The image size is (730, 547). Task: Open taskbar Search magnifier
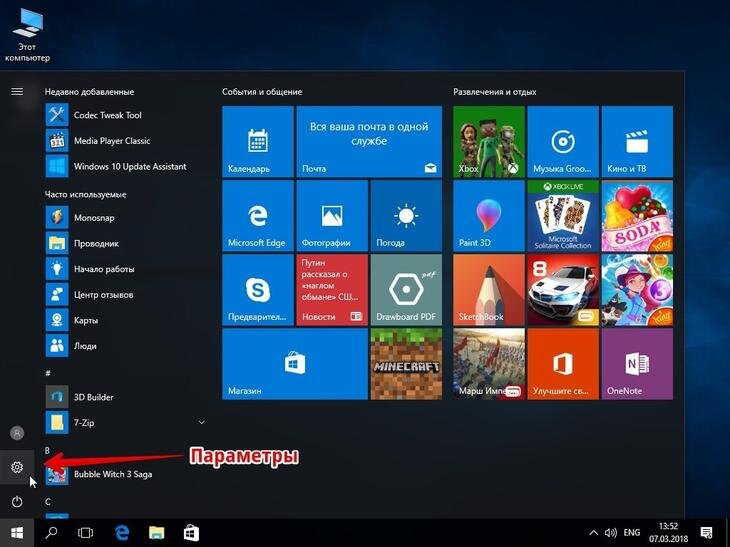(x=51, y=533)
